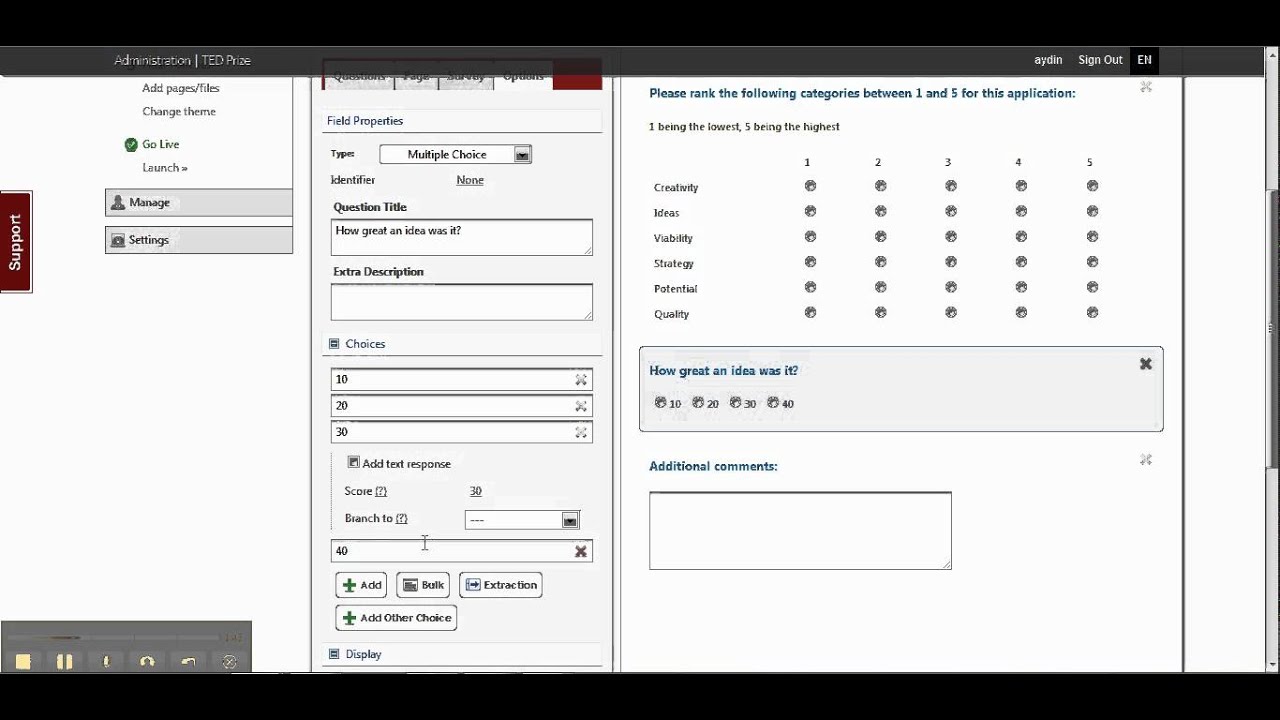This screenshot has width=1280, height=720.
Task: Switch to the Questions tab
Action: click(x=359, y=78)
